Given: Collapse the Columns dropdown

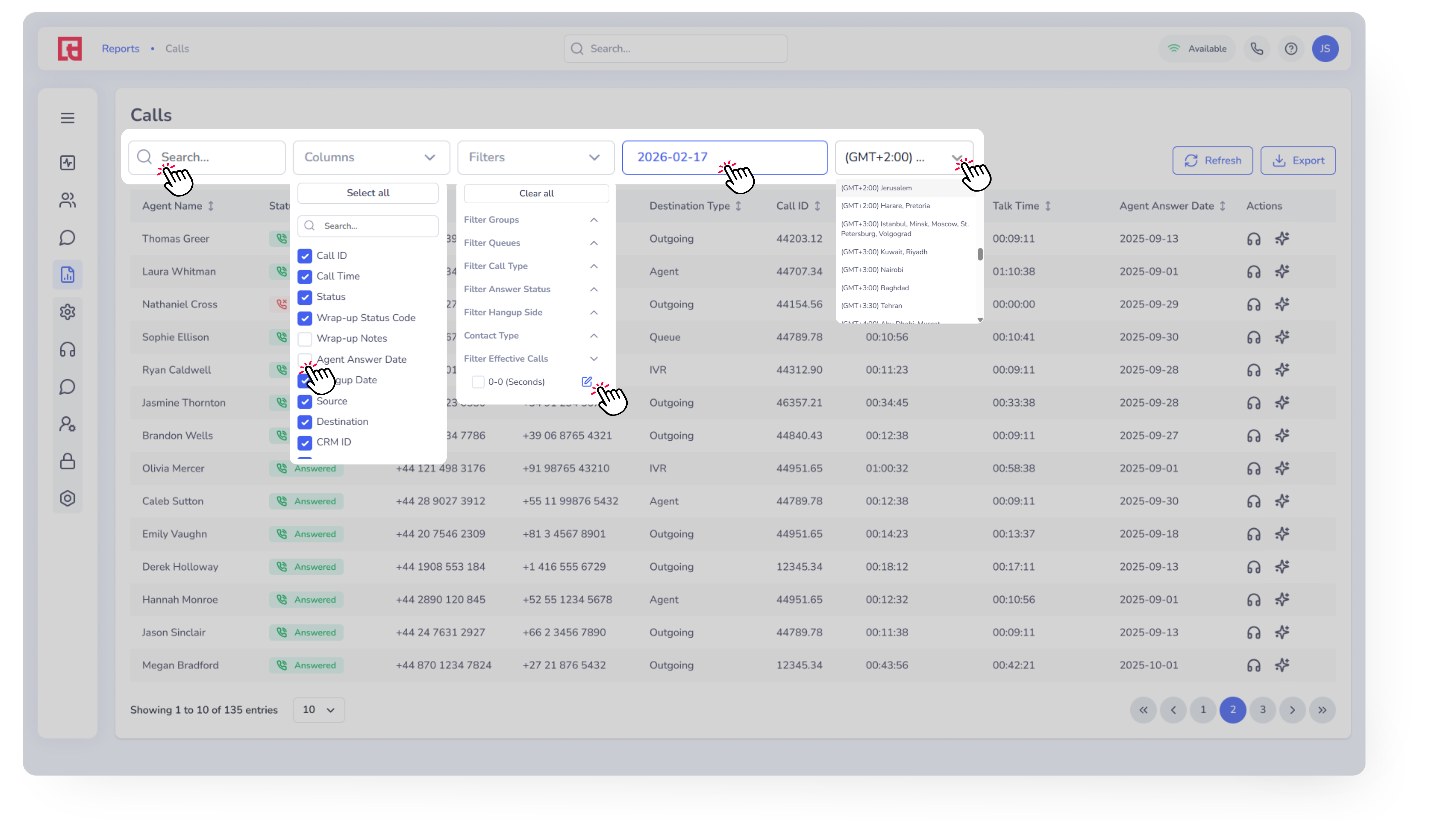Looking at the screenshot, I should click(x=371, y=157).
